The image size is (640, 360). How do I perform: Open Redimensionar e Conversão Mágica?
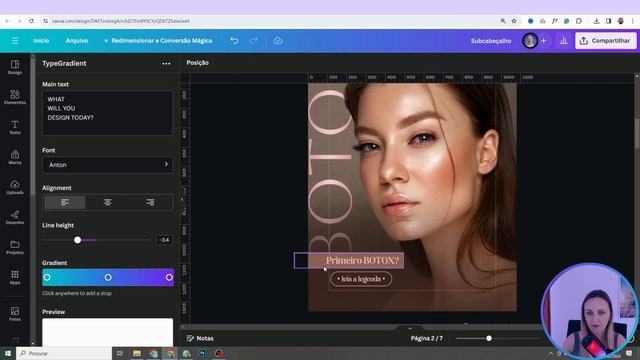pos(158,41)
